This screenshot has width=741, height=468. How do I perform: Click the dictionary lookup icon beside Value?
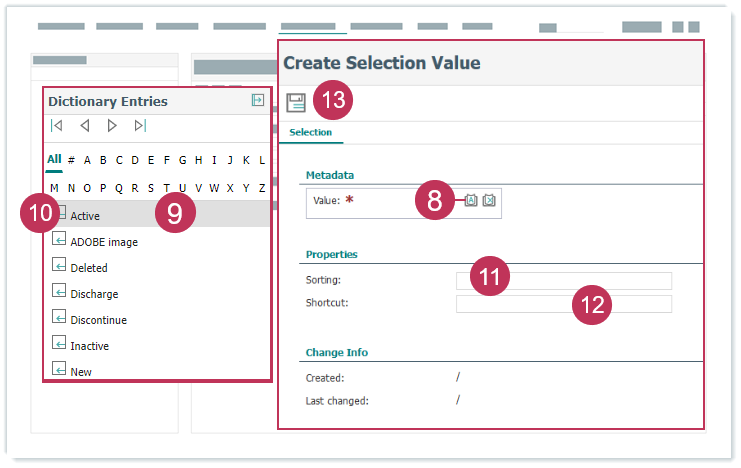(471, 200)
